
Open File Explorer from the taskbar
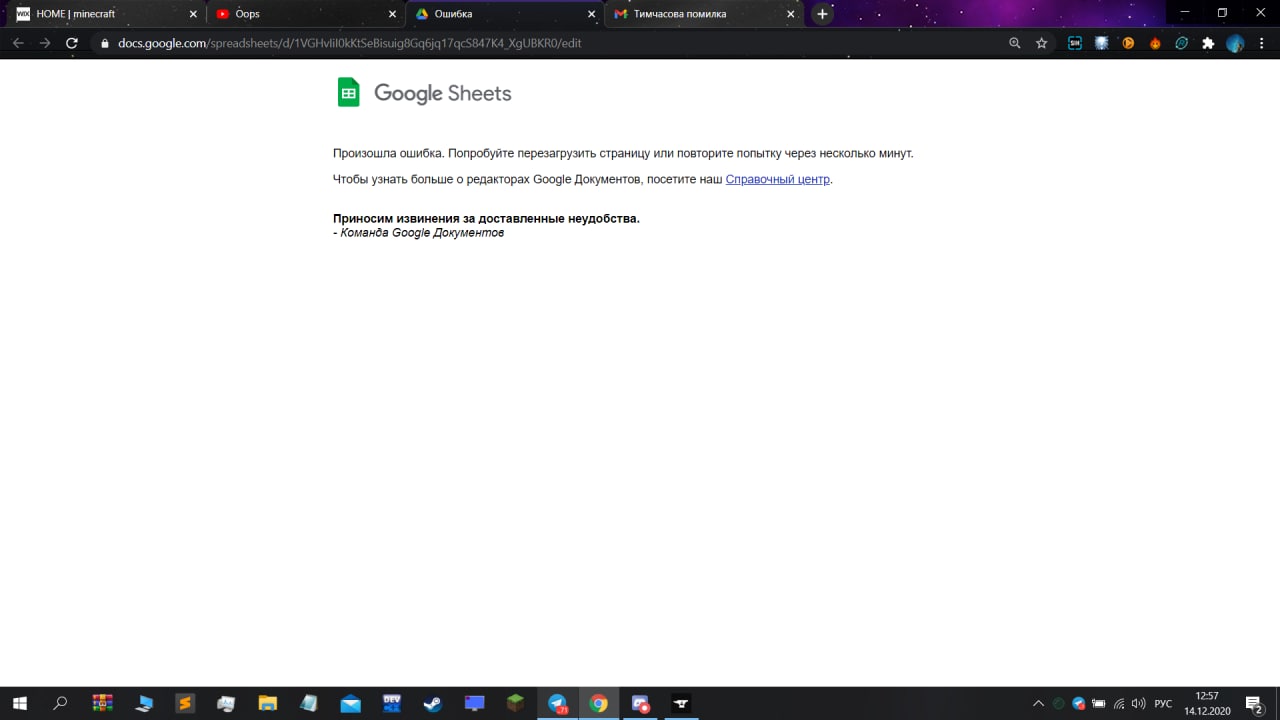[267, 703]
